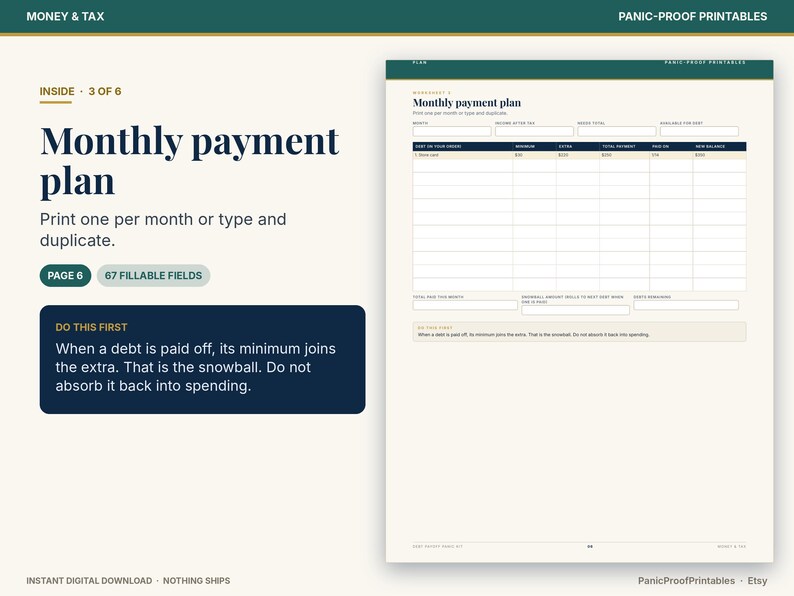Click the snowball tip paragraph in navy box
794x596 pixels.
click(x=195, y=367)
